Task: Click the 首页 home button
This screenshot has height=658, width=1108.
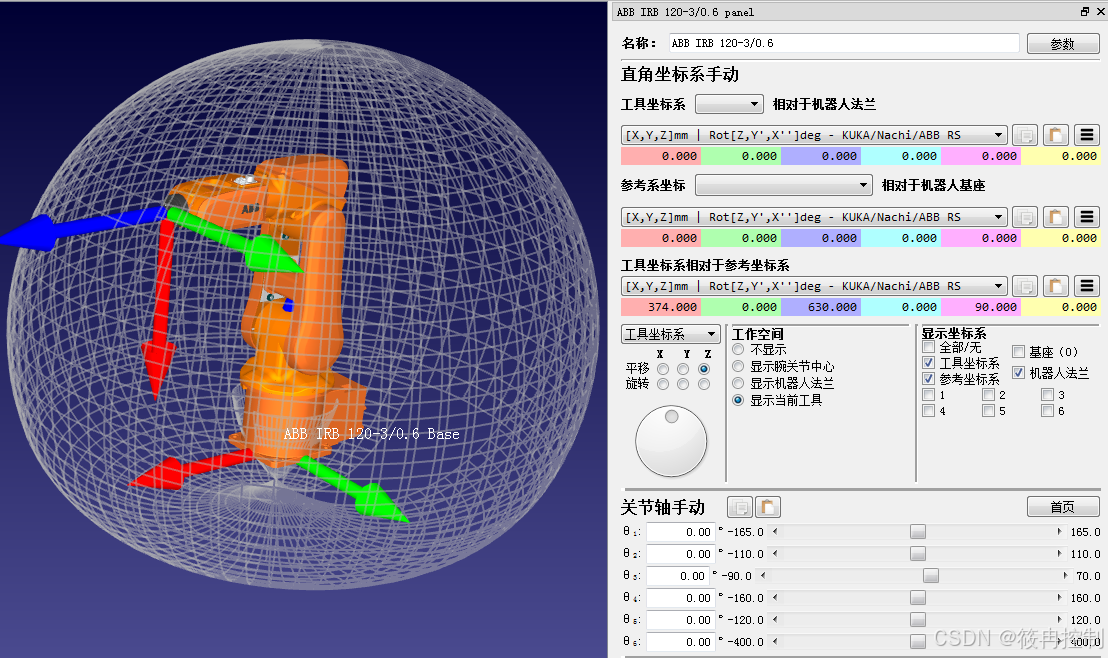Action: click(x=1063, y=507)
